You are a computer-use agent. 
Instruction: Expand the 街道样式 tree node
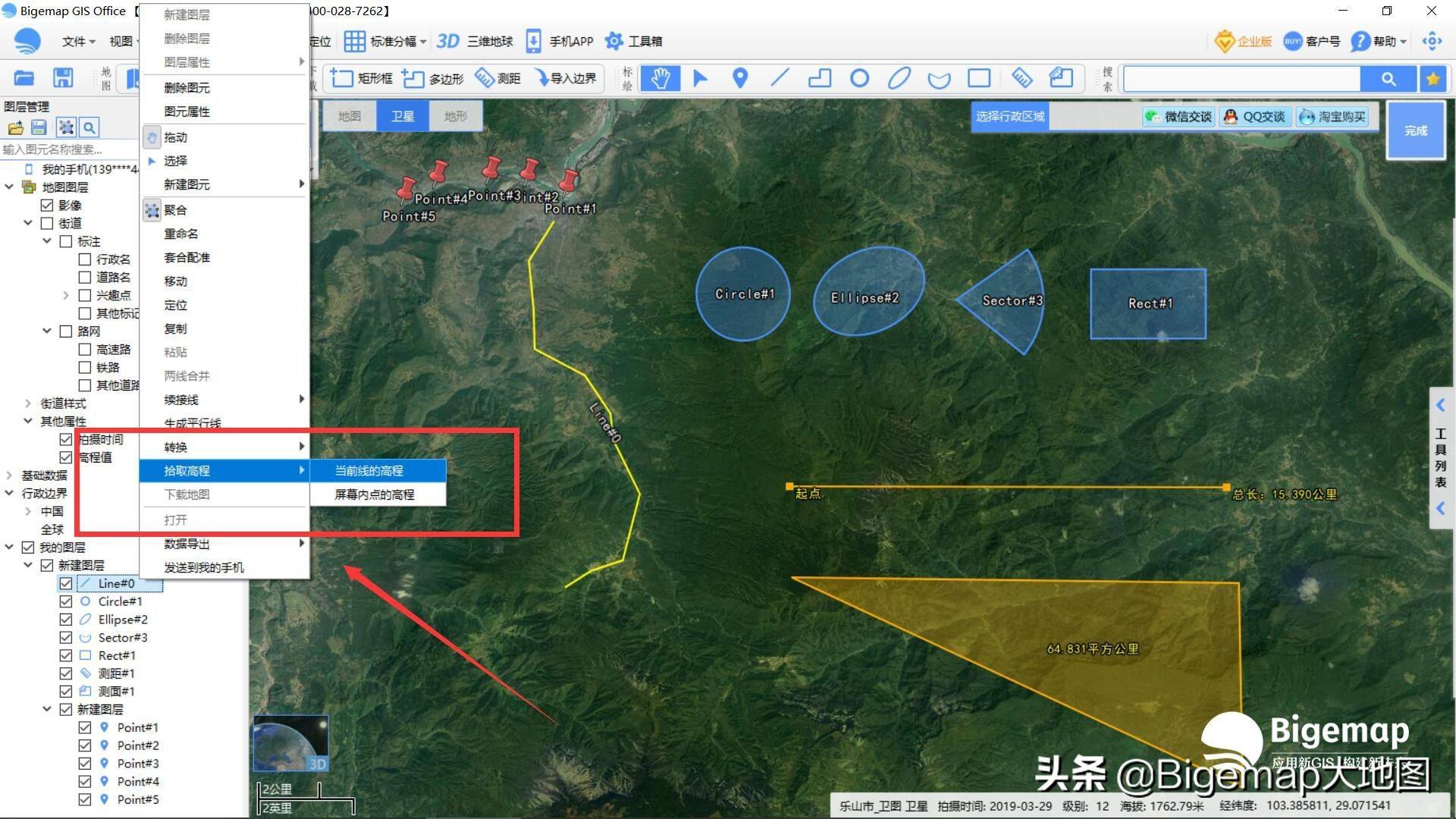pyautogui.click(x=28, y=403)
